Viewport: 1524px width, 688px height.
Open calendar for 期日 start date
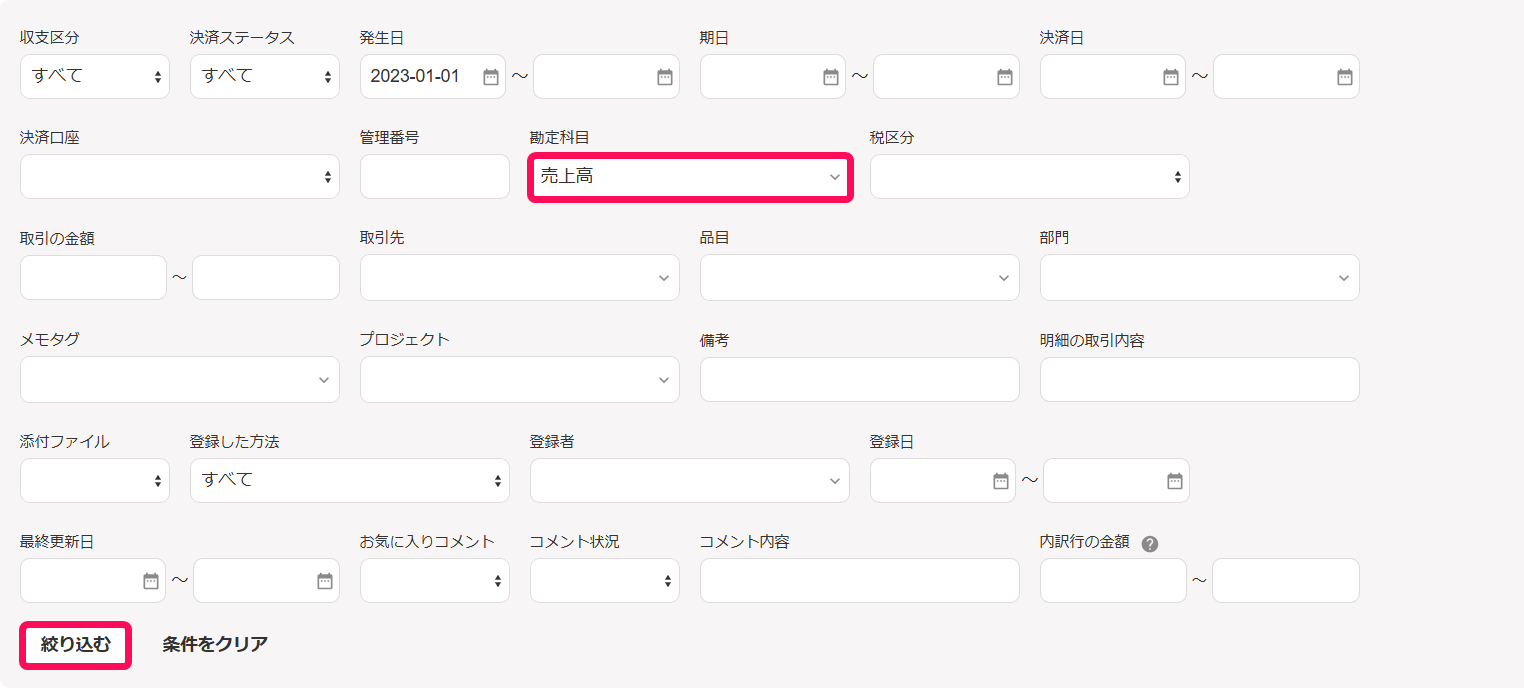coord(831,77)
